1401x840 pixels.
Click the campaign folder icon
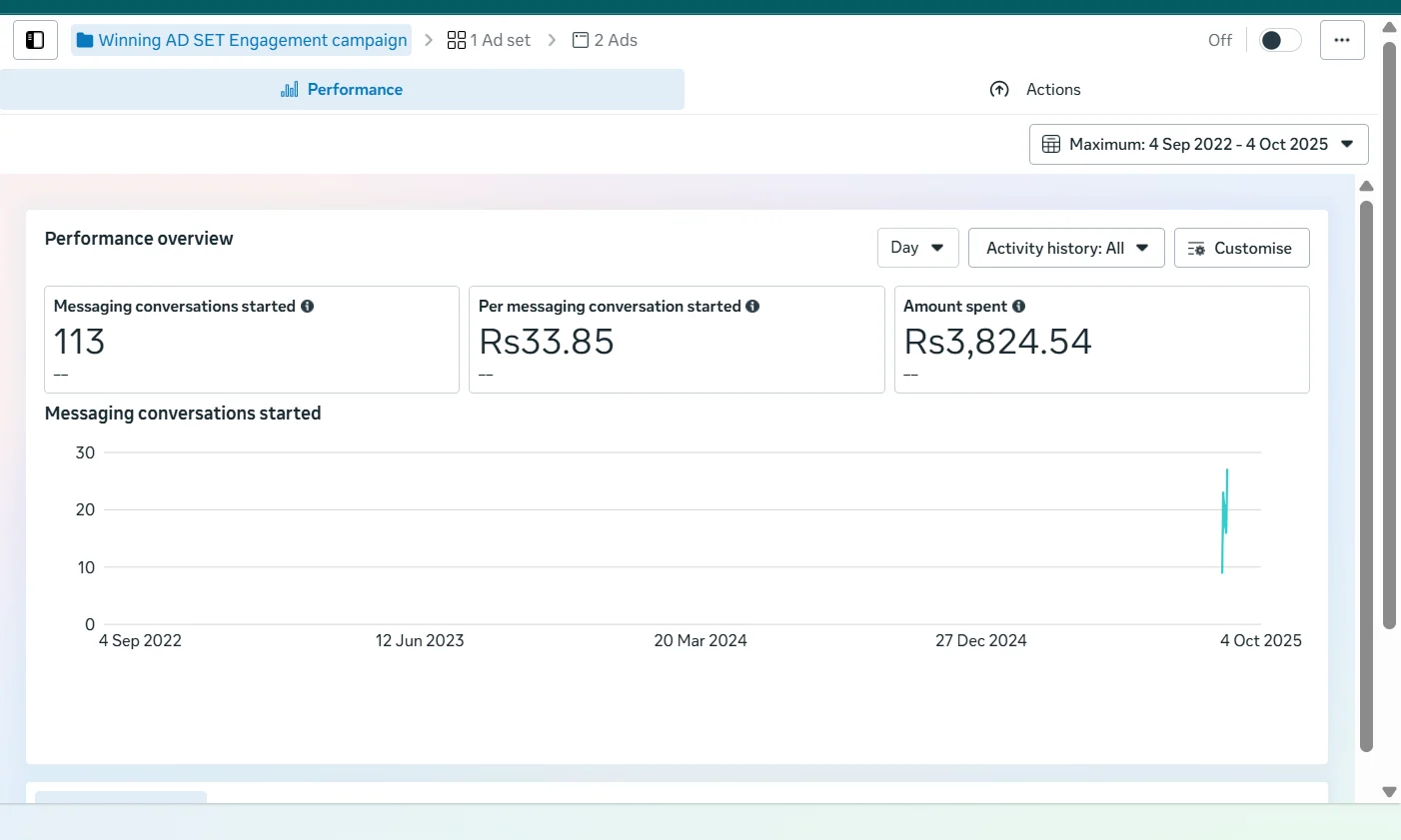click(x=85, y=40)
